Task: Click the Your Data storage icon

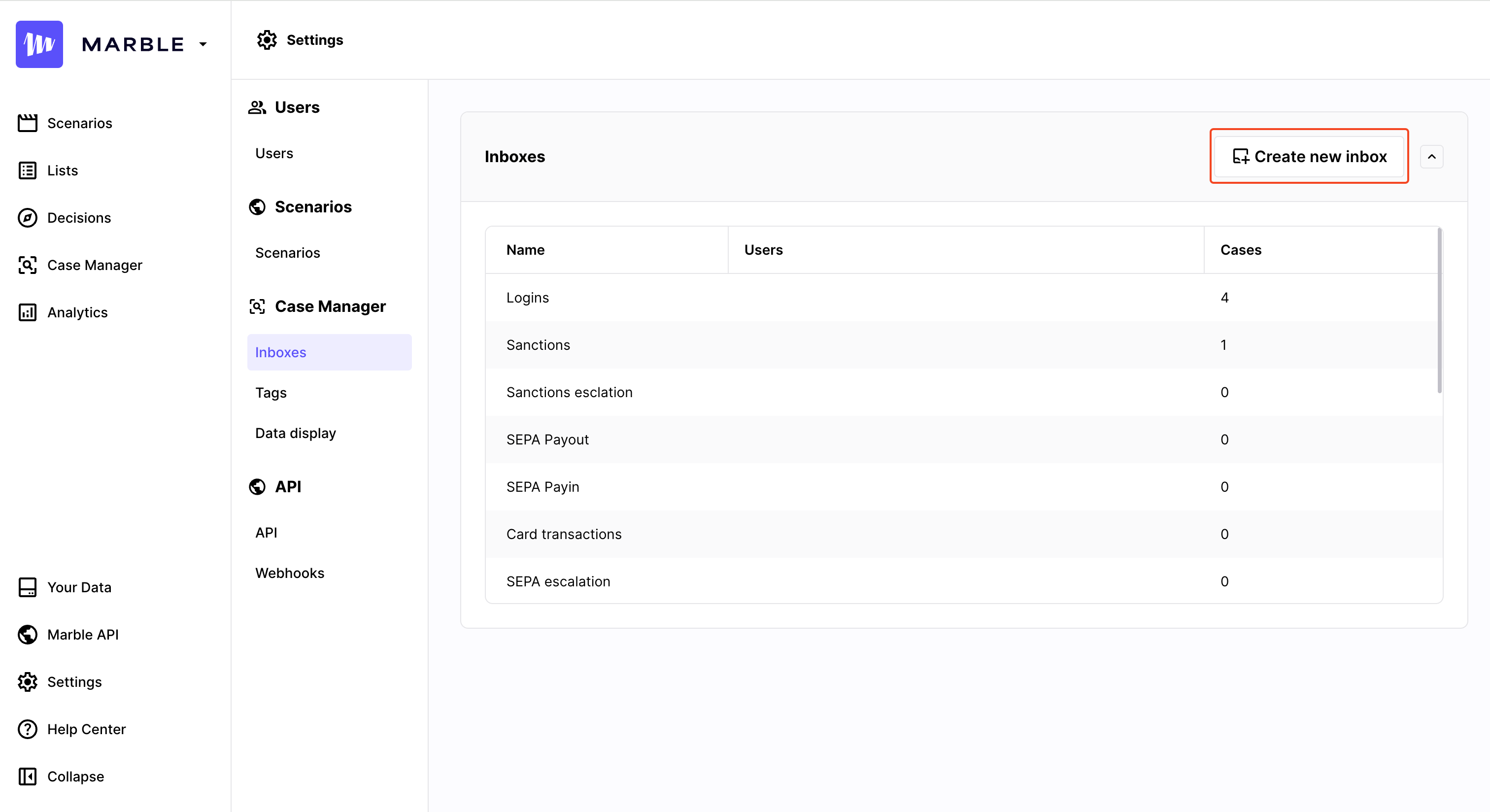Action: 27,587
